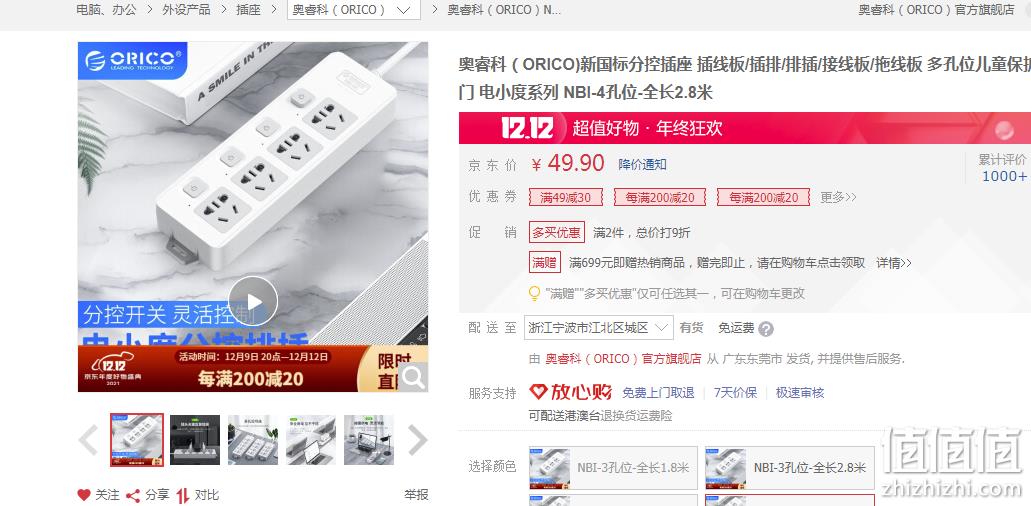Open the 奥睿科（ORICO）brand breadcrumb dropdown
Viewport: 1031px width, 506px height.
tap(354, 10)
